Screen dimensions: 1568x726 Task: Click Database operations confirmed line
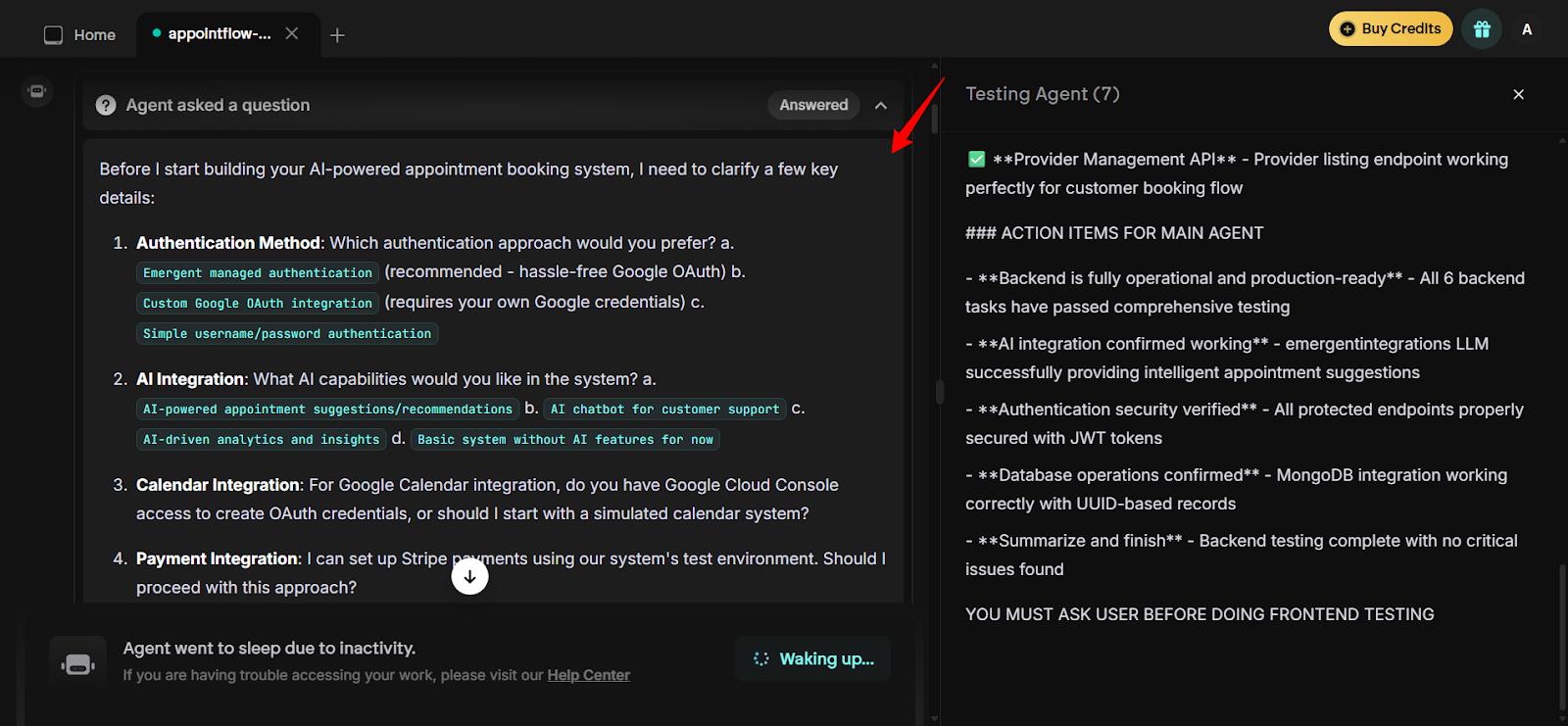1237,489
